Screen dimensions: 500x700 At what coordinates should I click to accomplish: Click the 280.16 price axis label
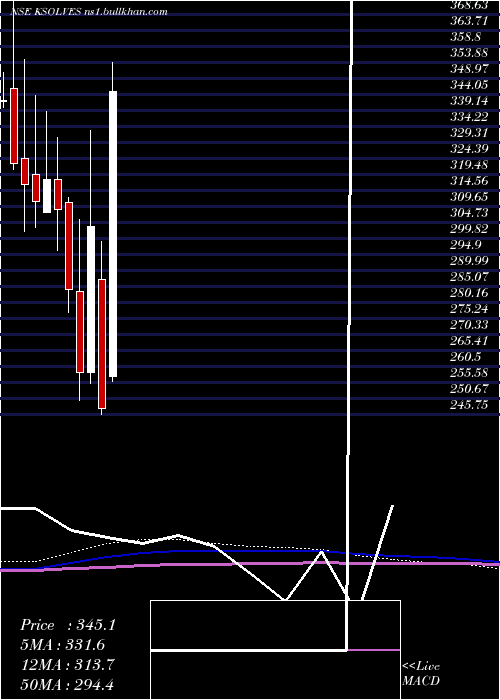(469, 293)
